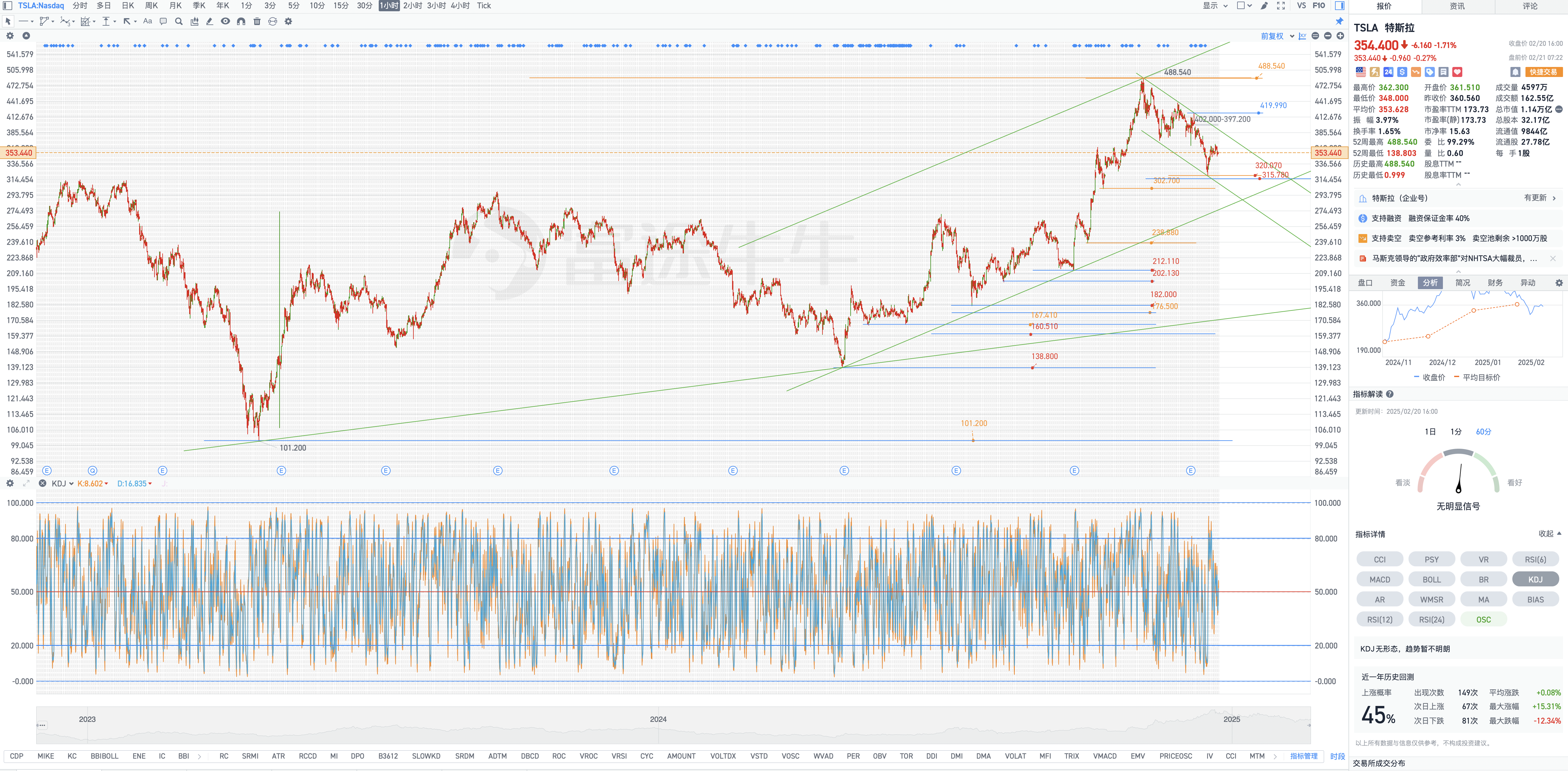Image resolution: width=1568 pixels, height=771 pixels.
Task: Click the 2024 timeline navigator marker
Action: point(658,719)
